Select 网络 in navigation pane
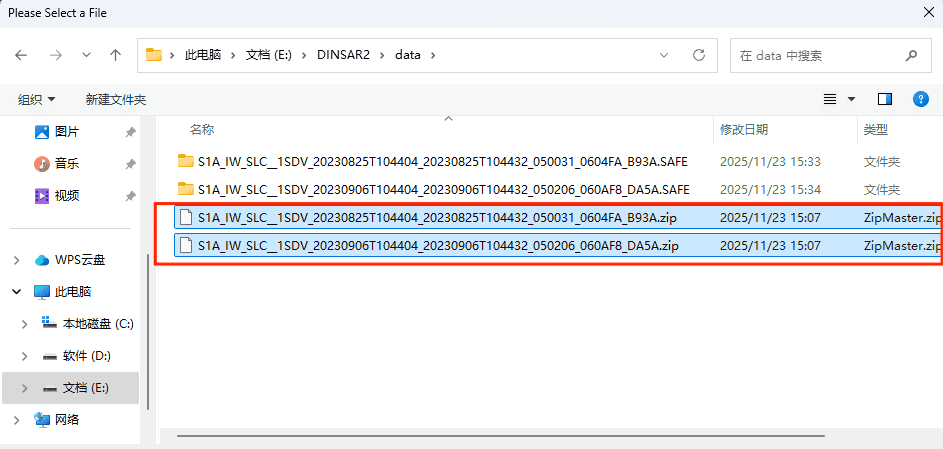943x449 pixels. tap(67, 420)
